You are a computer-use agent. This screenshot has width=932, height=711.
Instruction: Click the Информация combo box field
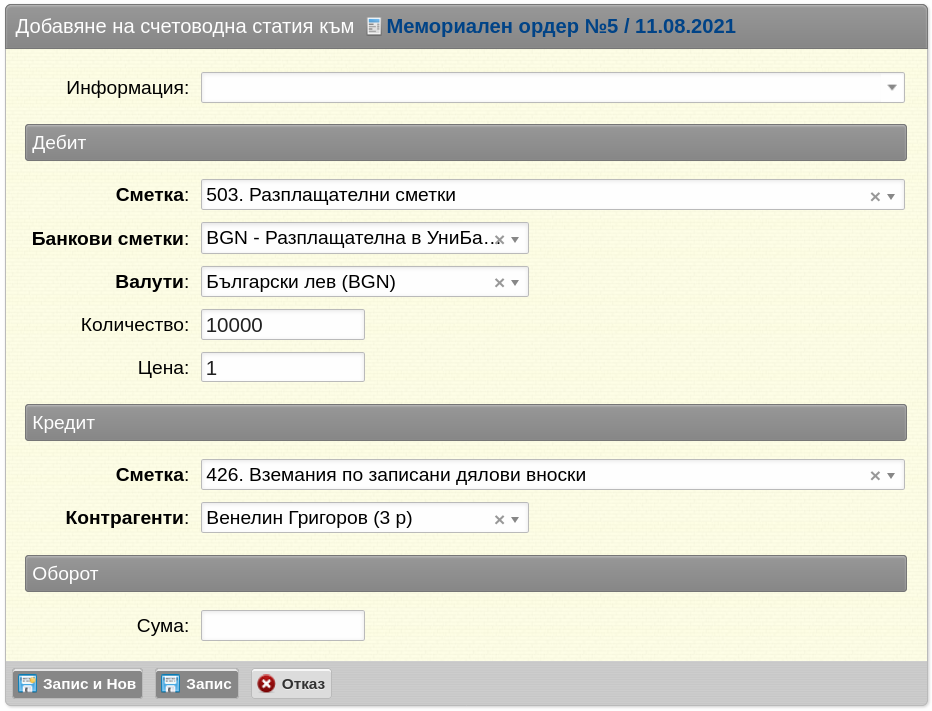[x=553, y=87]
